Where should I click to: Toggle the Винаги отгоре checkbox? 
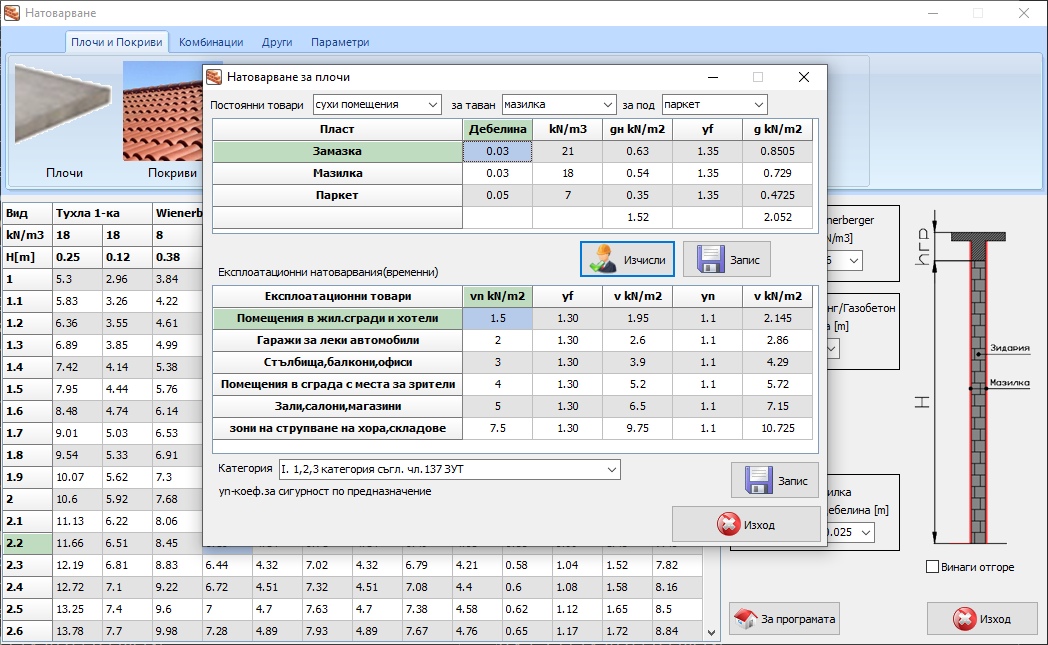click(933, 567)
